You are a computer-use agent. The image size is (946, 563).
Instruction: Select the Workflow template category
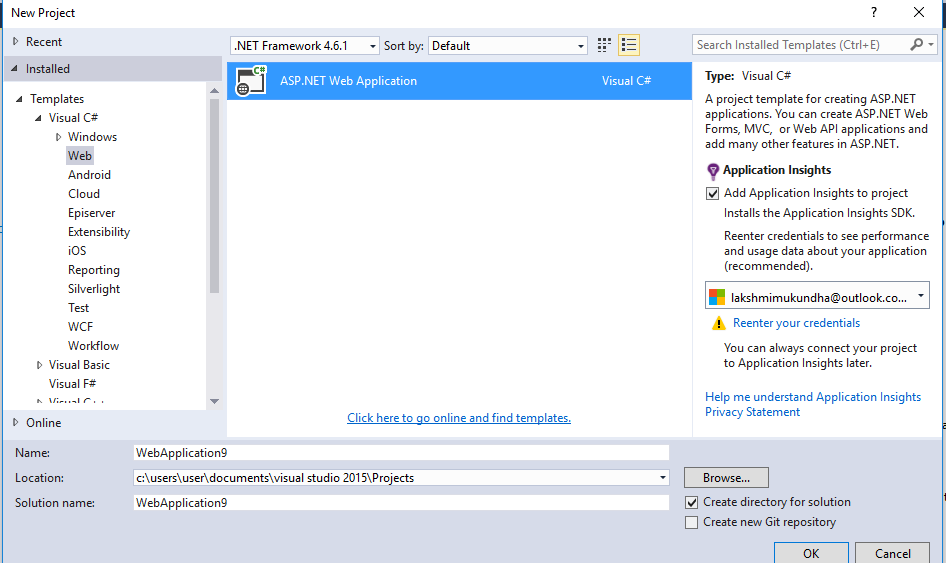point(94,346)
